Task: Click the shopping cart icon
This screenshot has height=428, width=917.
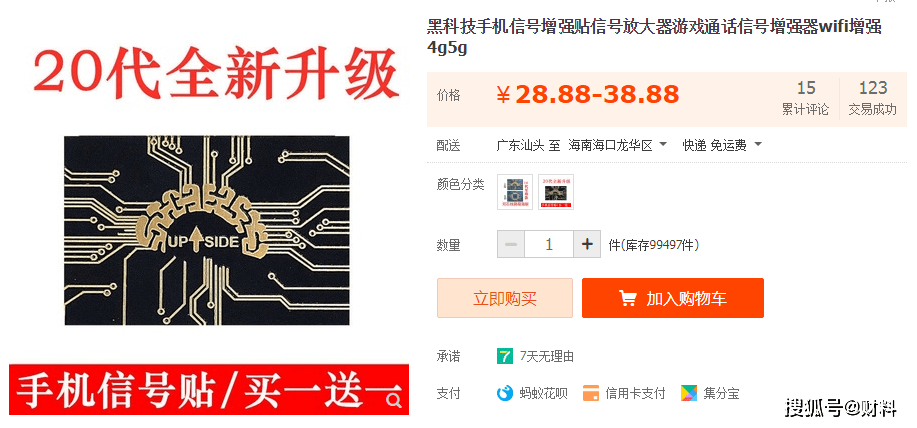Action: coord(628,298)
